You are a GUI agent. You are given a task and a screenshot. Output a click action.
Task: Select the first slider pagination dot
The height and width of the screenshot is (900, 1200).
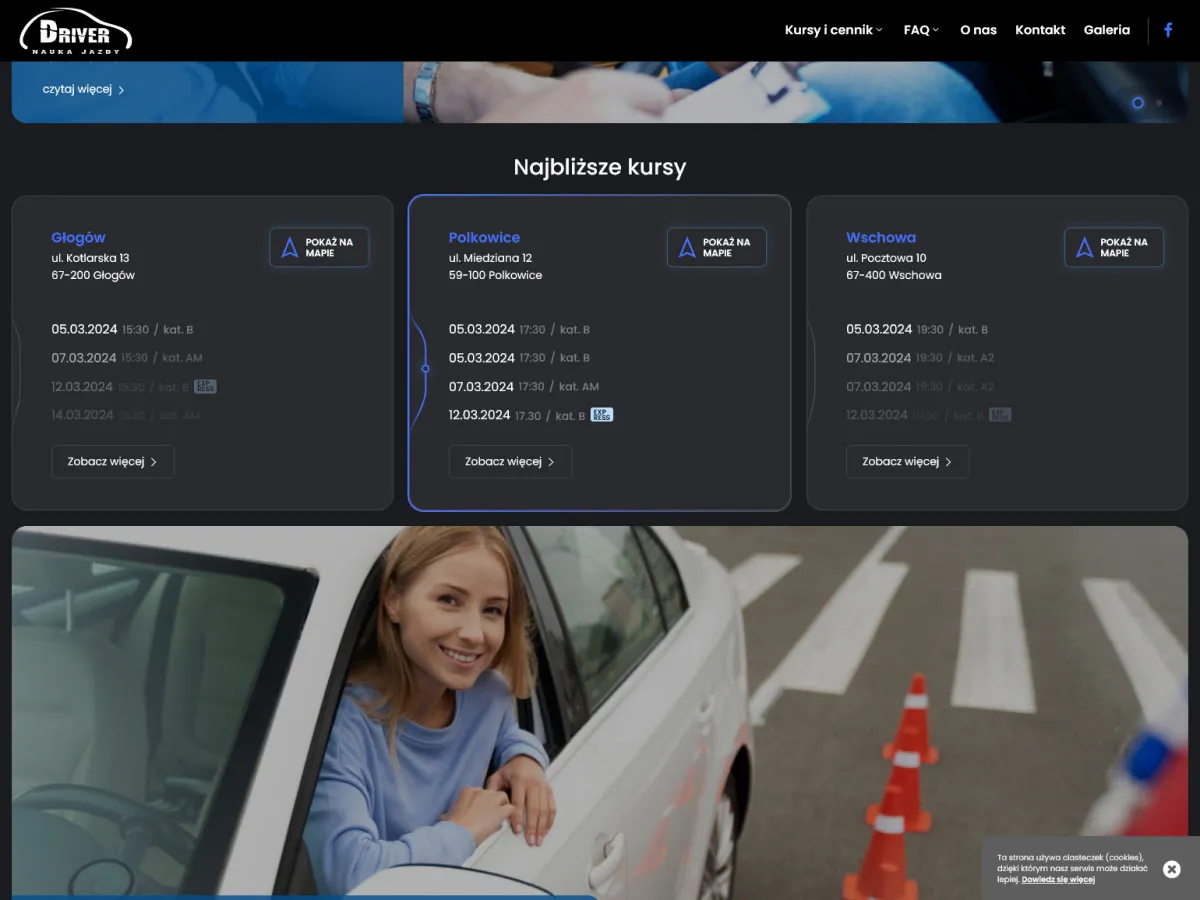(x=1137, y=103)
